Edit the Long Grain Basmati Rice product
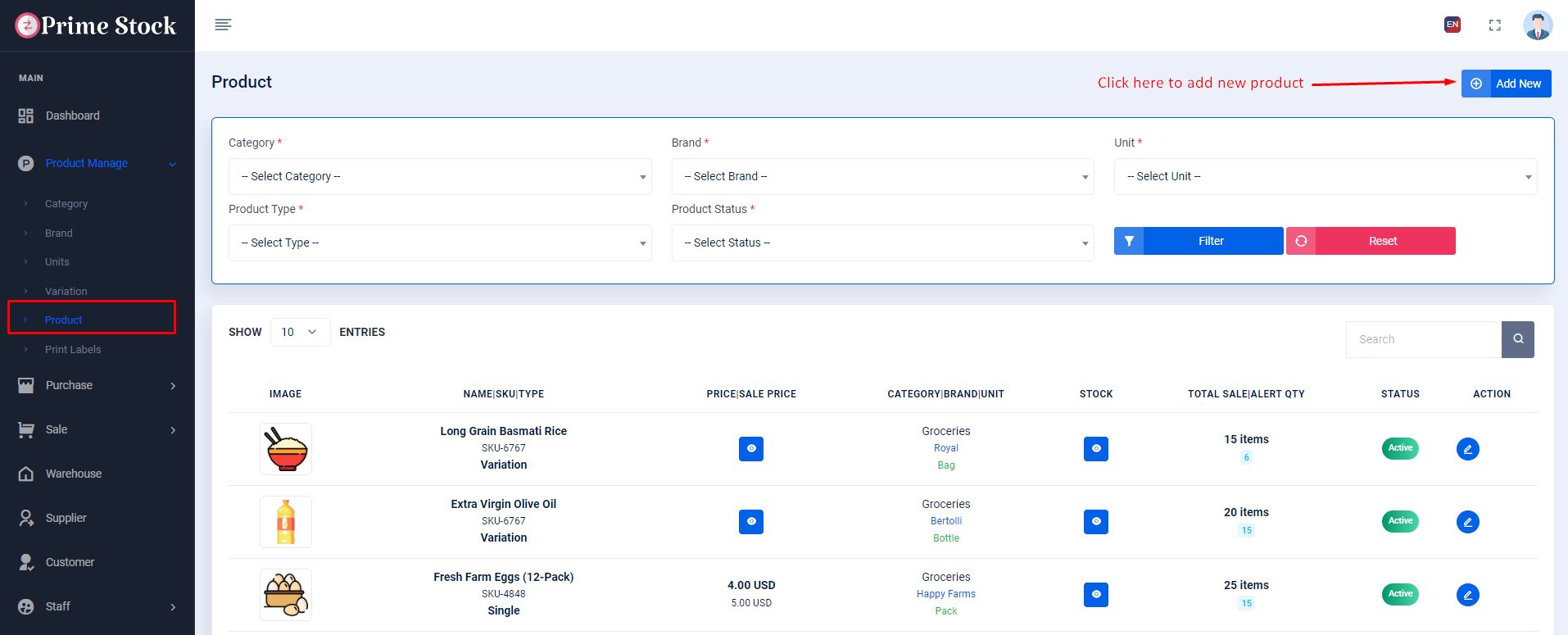 point(1467,449)
